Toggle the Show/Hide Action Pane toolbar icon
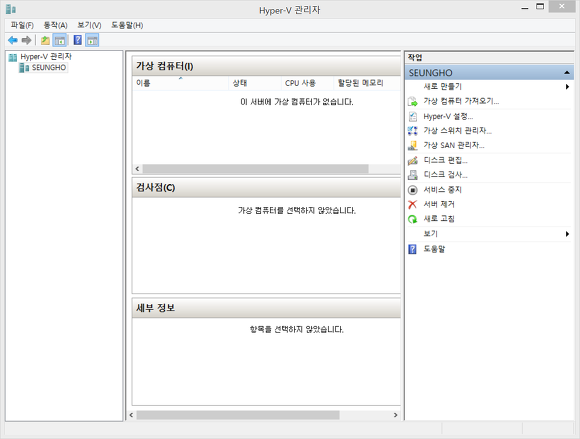The width and height of the screenshot is (580, 439). pyautogui.click(x=92, y=40)
